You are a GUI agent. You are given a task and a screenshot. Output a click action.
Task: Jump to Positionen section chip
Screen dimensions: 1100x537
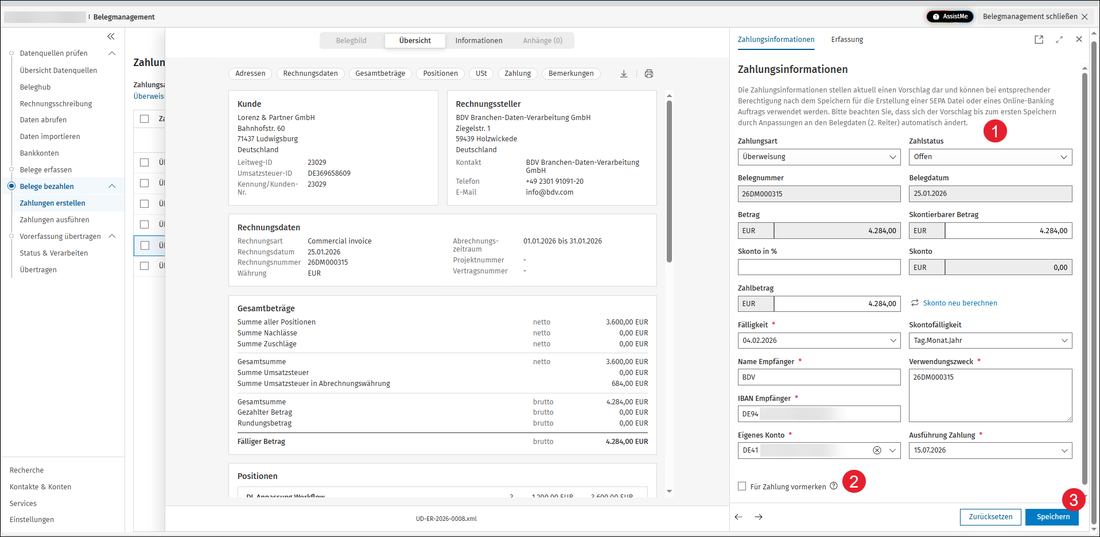coord(441,73)
